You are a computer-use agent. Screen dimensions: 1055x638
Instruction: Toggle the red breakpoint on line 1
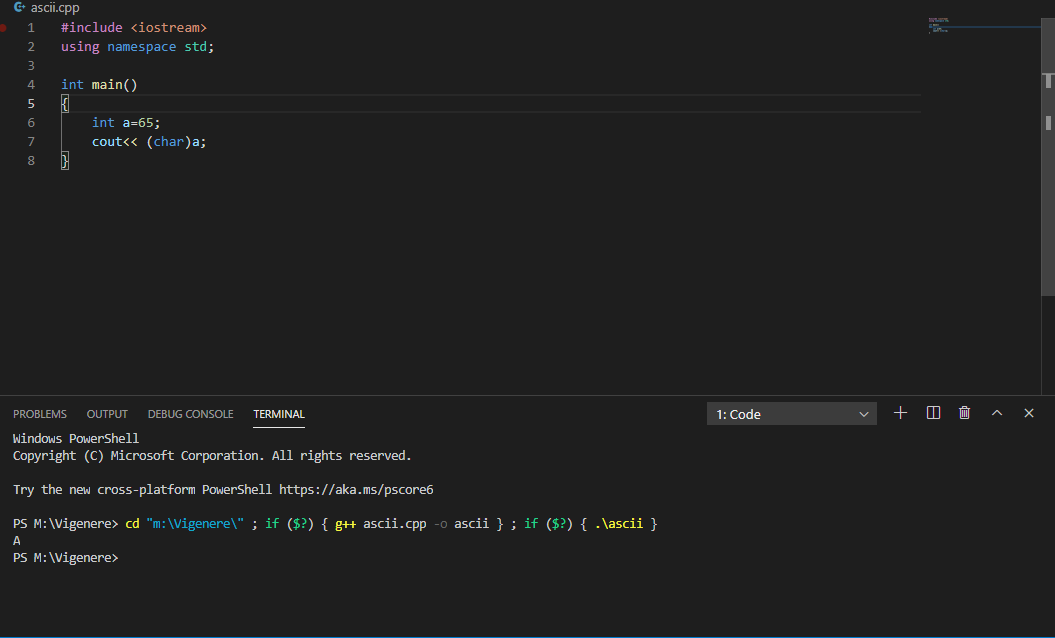(4, 28)
